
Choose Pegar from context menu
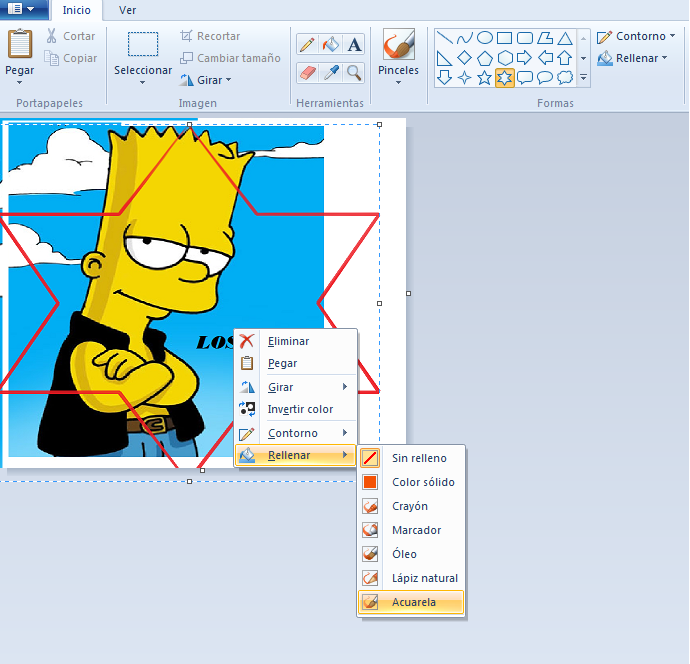click(295, 363)
